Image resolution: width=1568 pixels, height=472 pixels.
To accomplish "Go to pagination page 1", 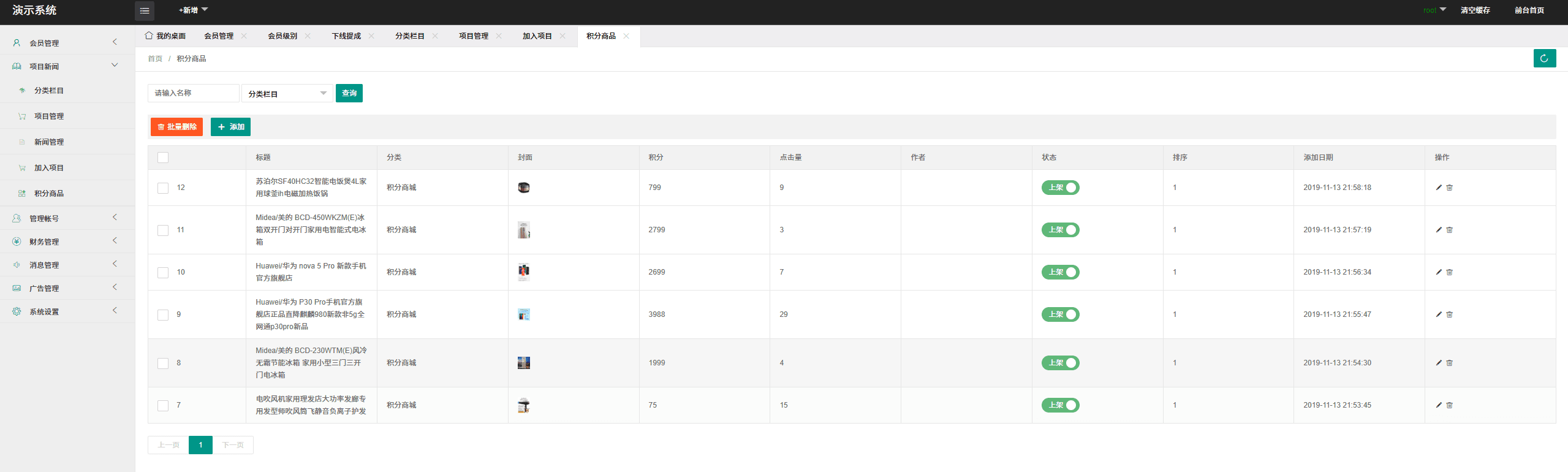I will point(200,445).
